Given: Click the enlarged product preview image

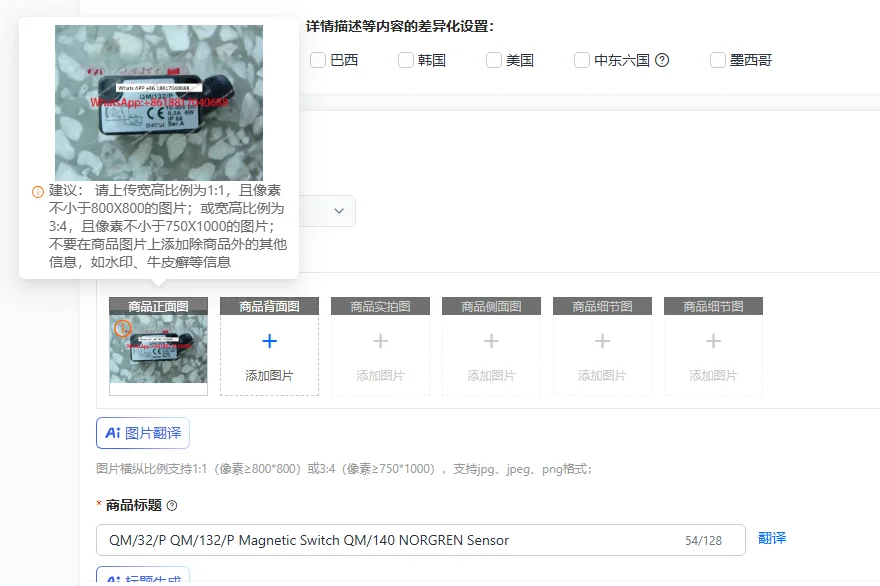Looking at the screenshot, I should (159, 103).
